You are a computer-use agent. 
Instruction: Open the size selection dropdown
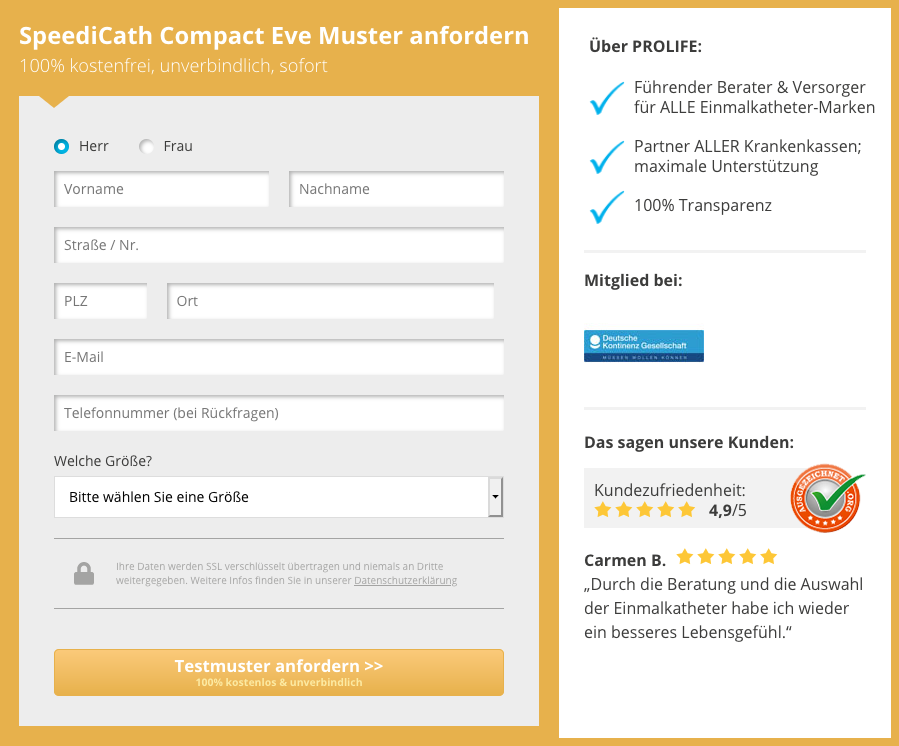coord(279,497)
